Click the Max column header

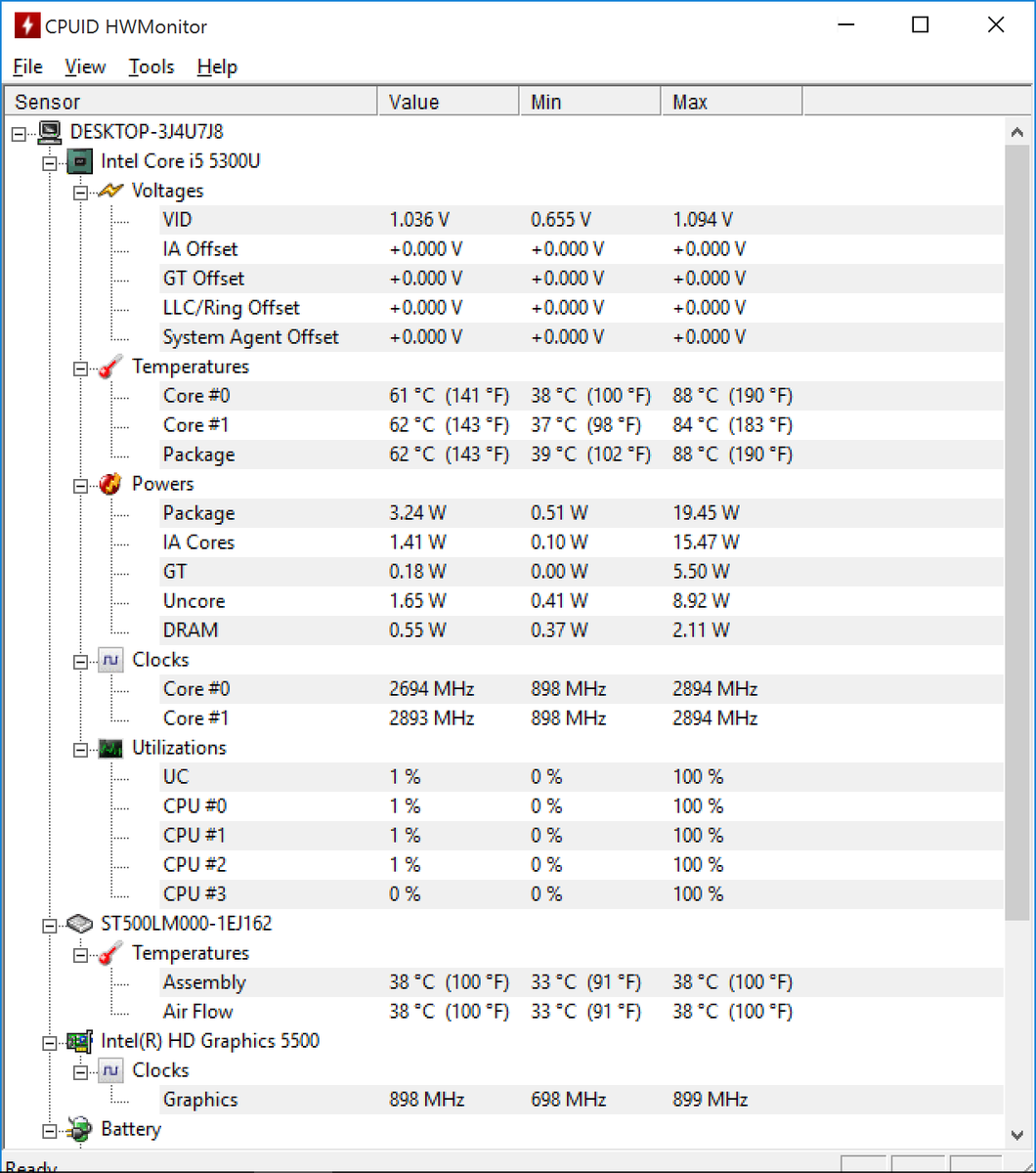(732, 102)
